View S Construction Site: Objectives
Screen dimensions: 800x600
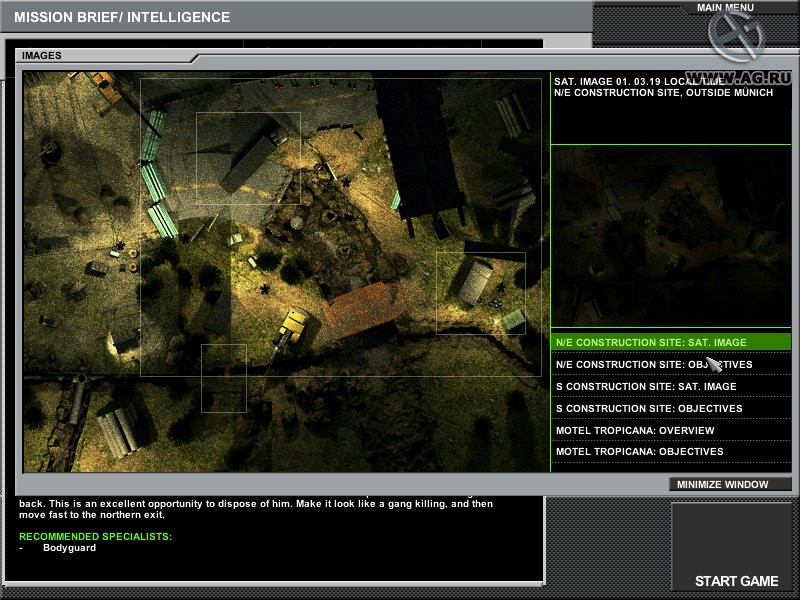[x=671, y=408]
